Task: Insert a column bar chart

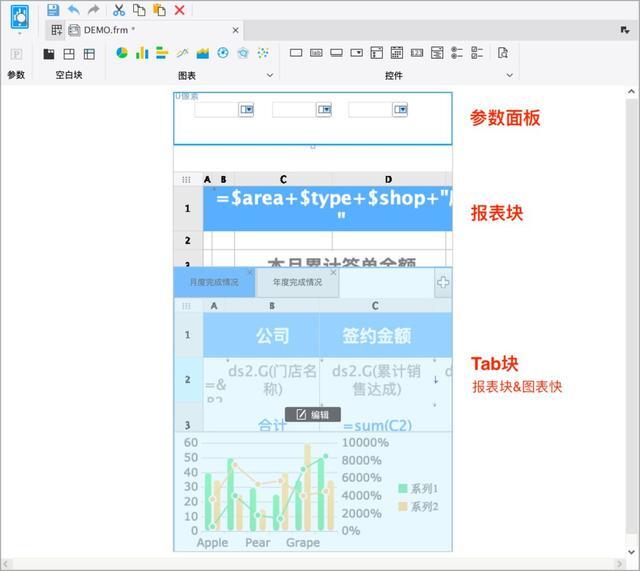Action: pyautogui.click(x=142, y=53)
